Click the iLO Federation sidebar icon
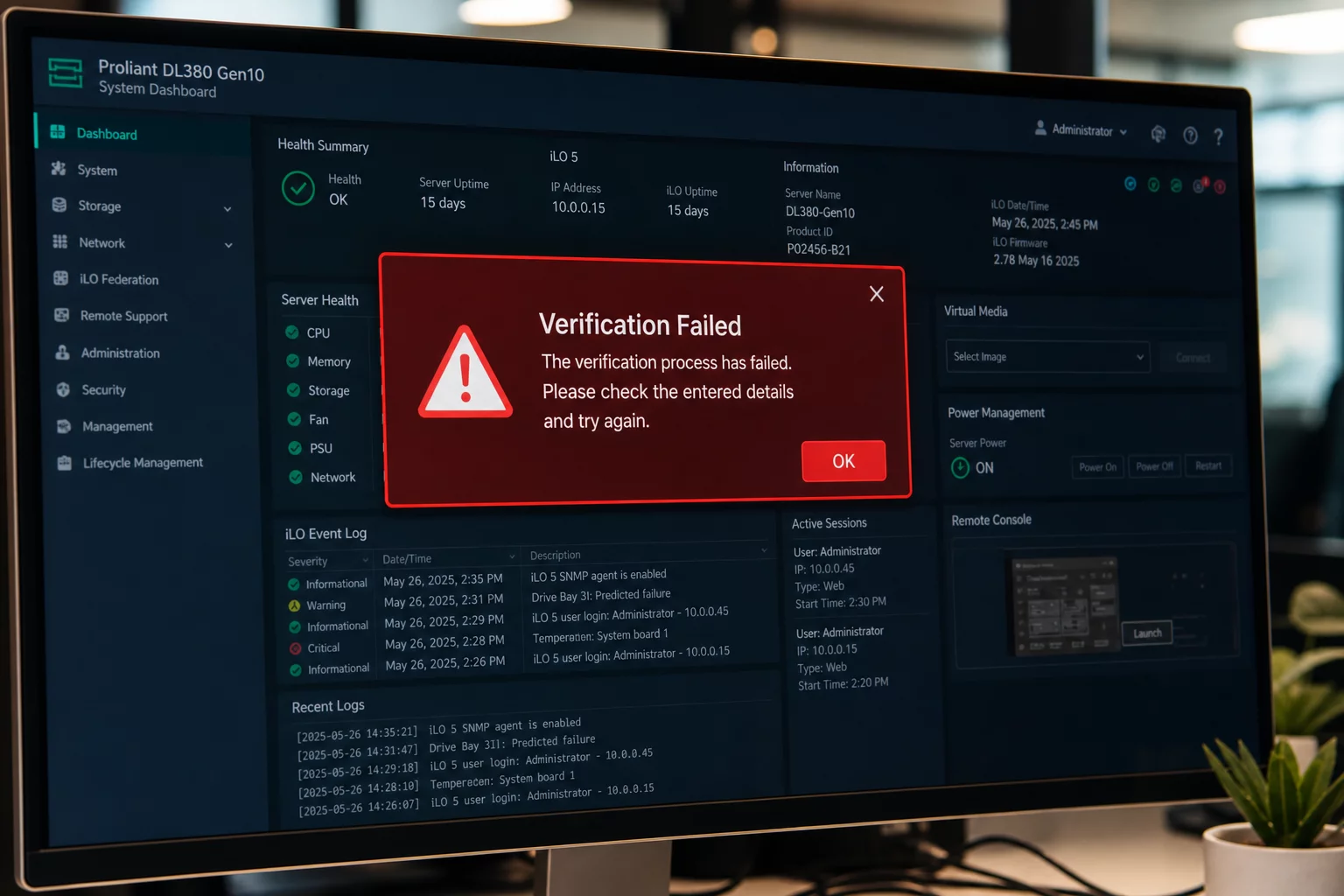The width and height of the screenshot is (1344, 896). [x=61, y=278]
